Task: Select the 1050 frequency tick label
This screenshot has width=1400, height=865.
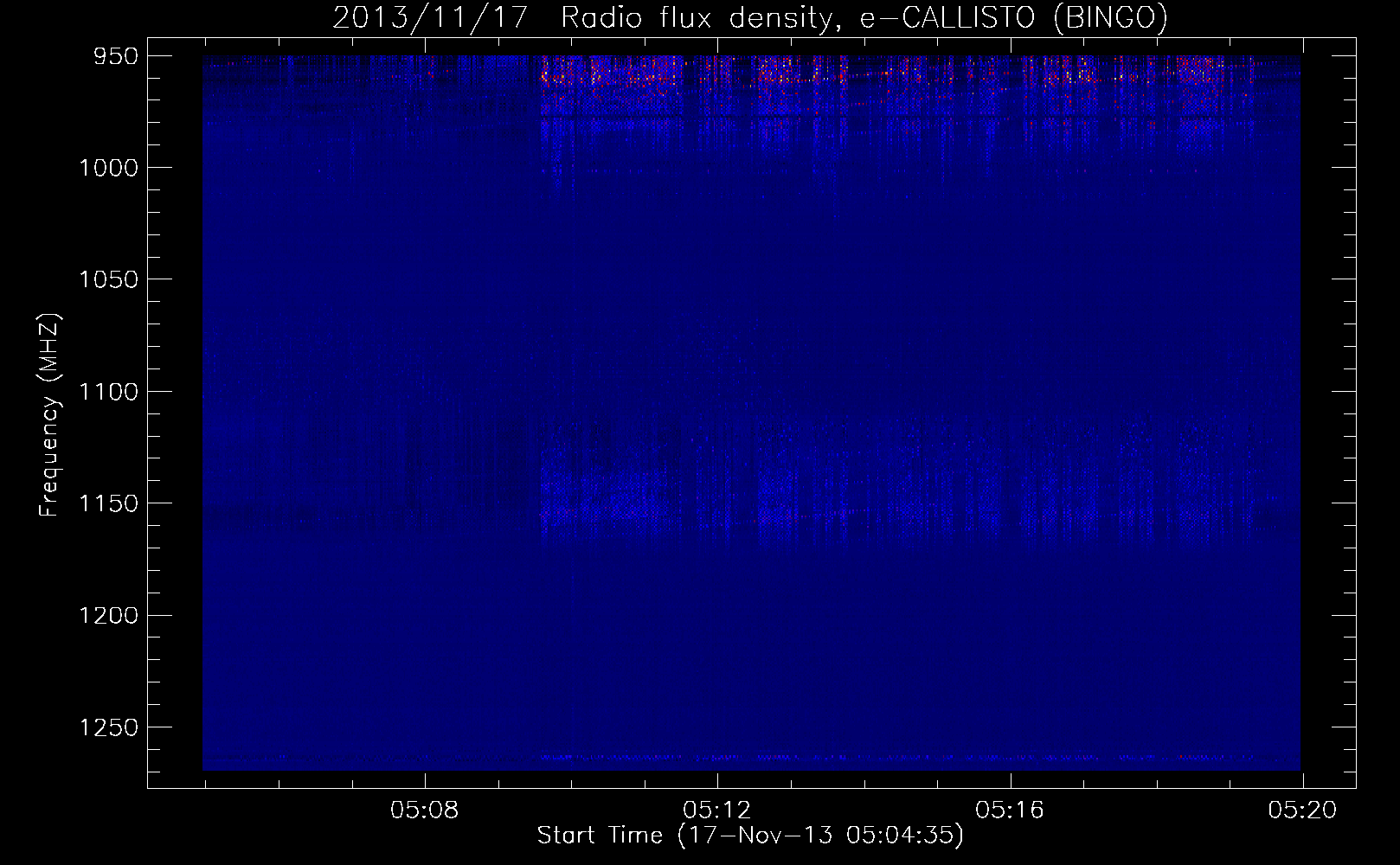Action: pos(108,279)
